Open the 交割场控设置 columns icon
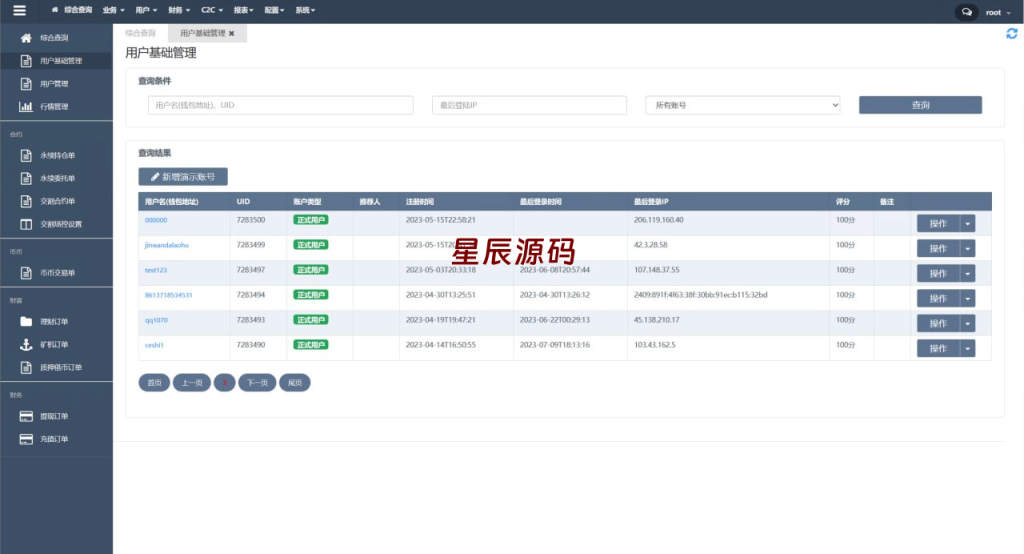Image resolution: width=1024 pixels, height=554 pixels. click(26, 224)
